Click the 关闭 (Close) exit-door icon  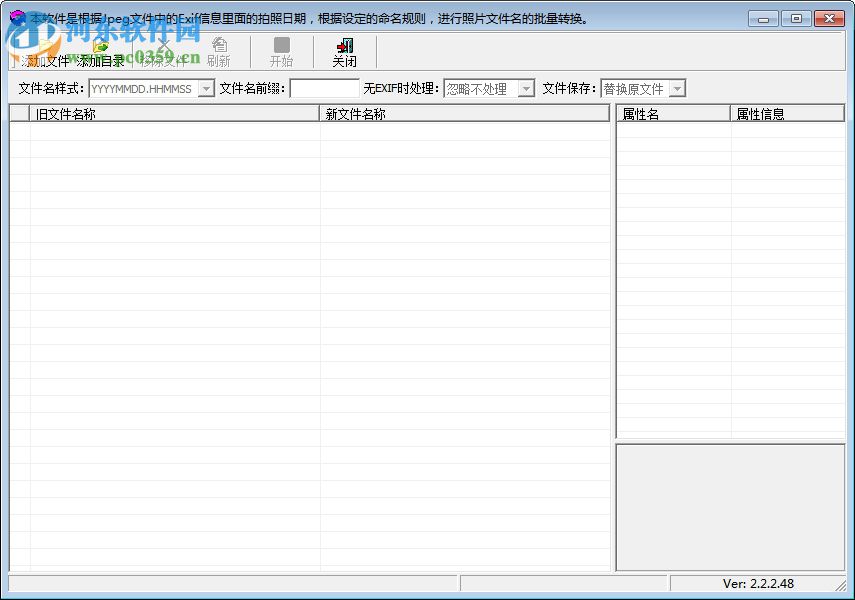pos(345,50)
